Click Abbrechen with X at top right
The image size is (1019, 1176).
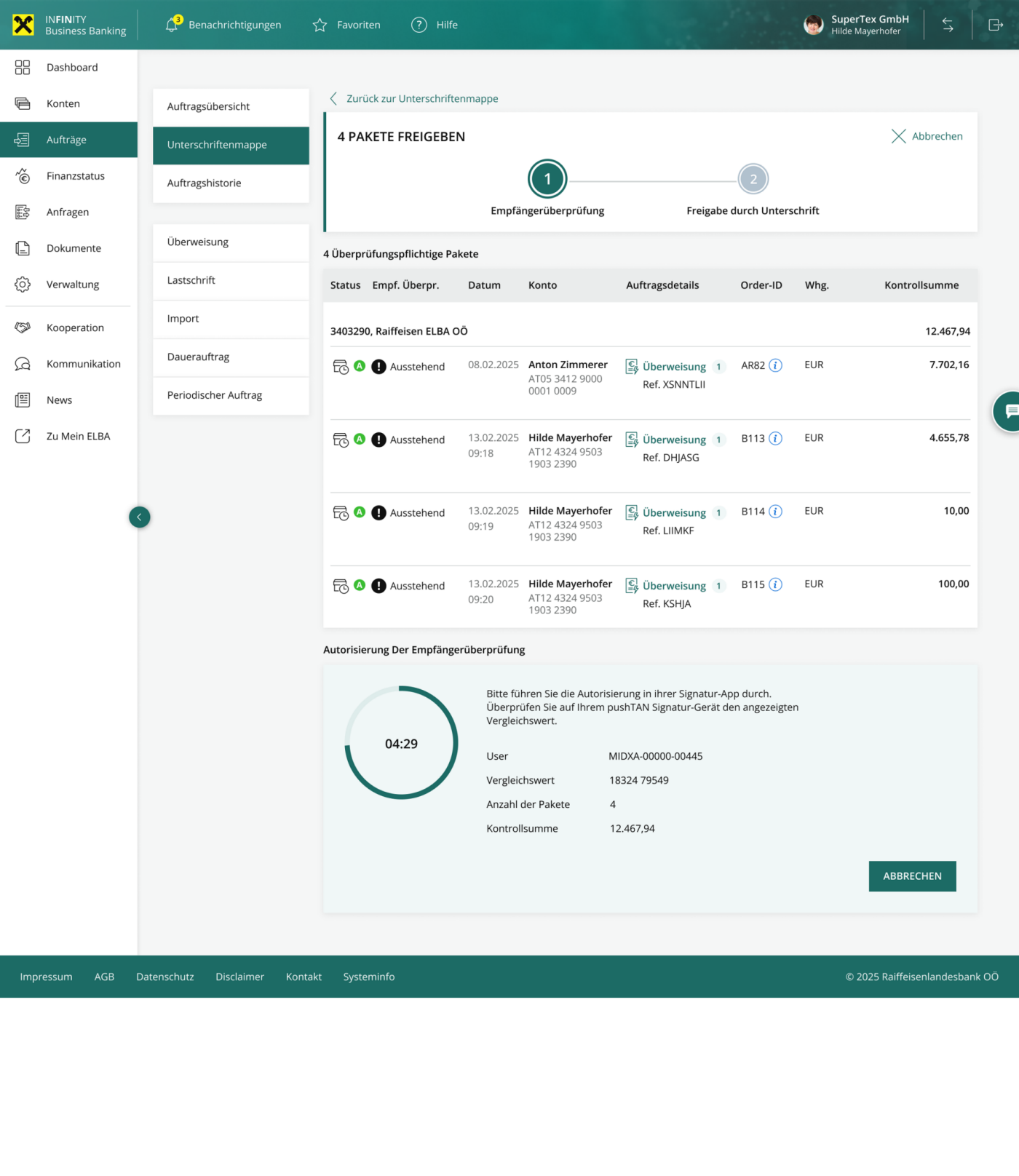click(x=927, y=136)
